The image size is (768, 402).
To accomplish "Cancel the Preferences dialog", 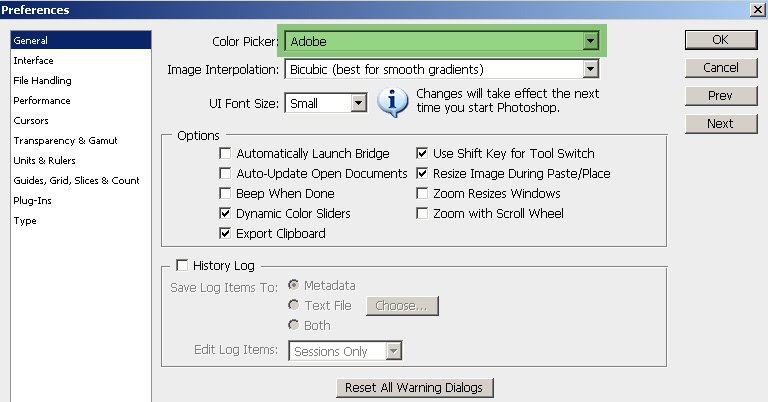I will [x=720, y=68].
